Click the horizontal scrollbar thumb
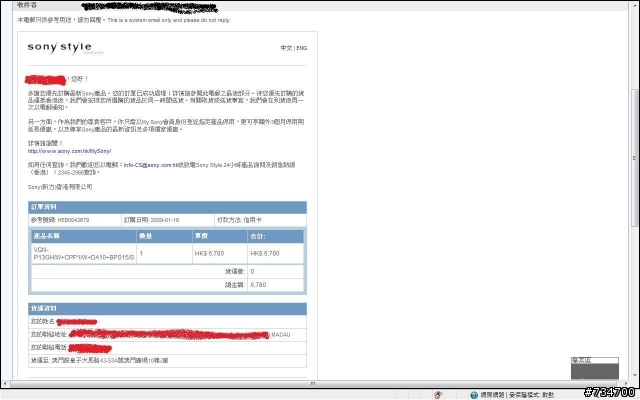 click(313, 383)
